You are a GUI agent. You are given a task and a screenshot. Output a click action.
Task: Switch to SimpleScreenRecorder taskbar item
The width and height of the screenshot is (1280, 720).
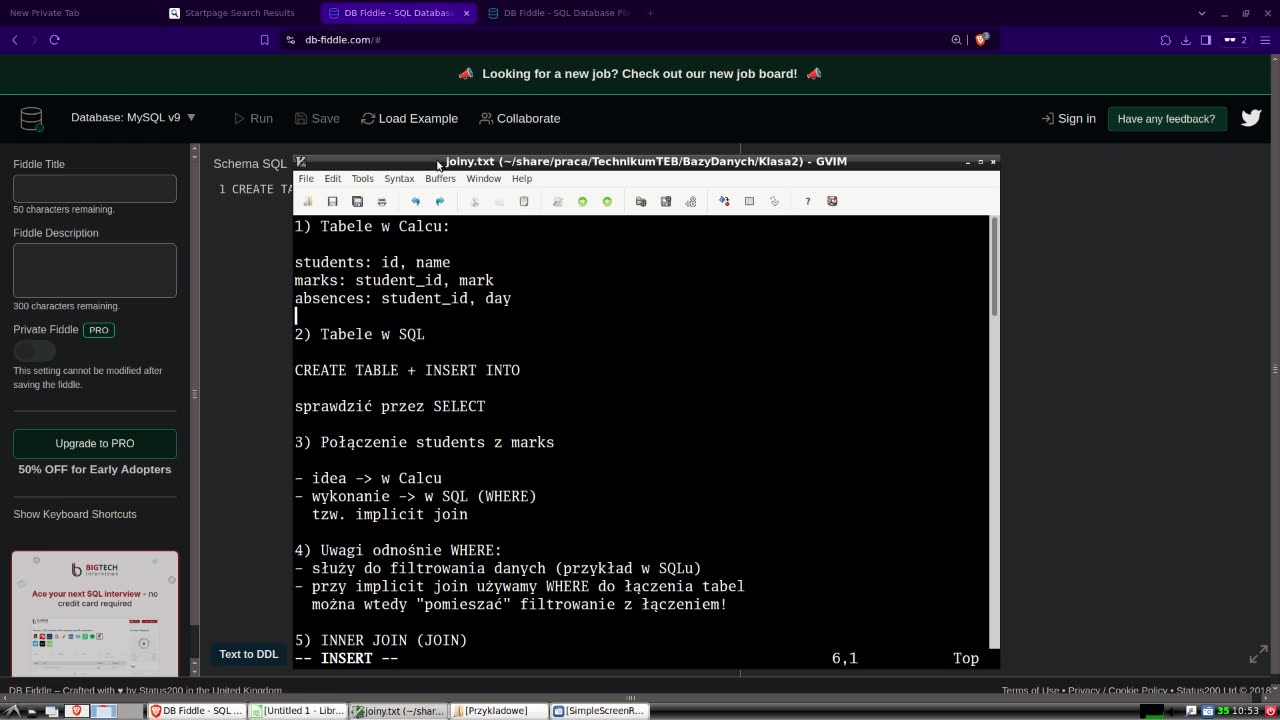(x=600, y=711)
